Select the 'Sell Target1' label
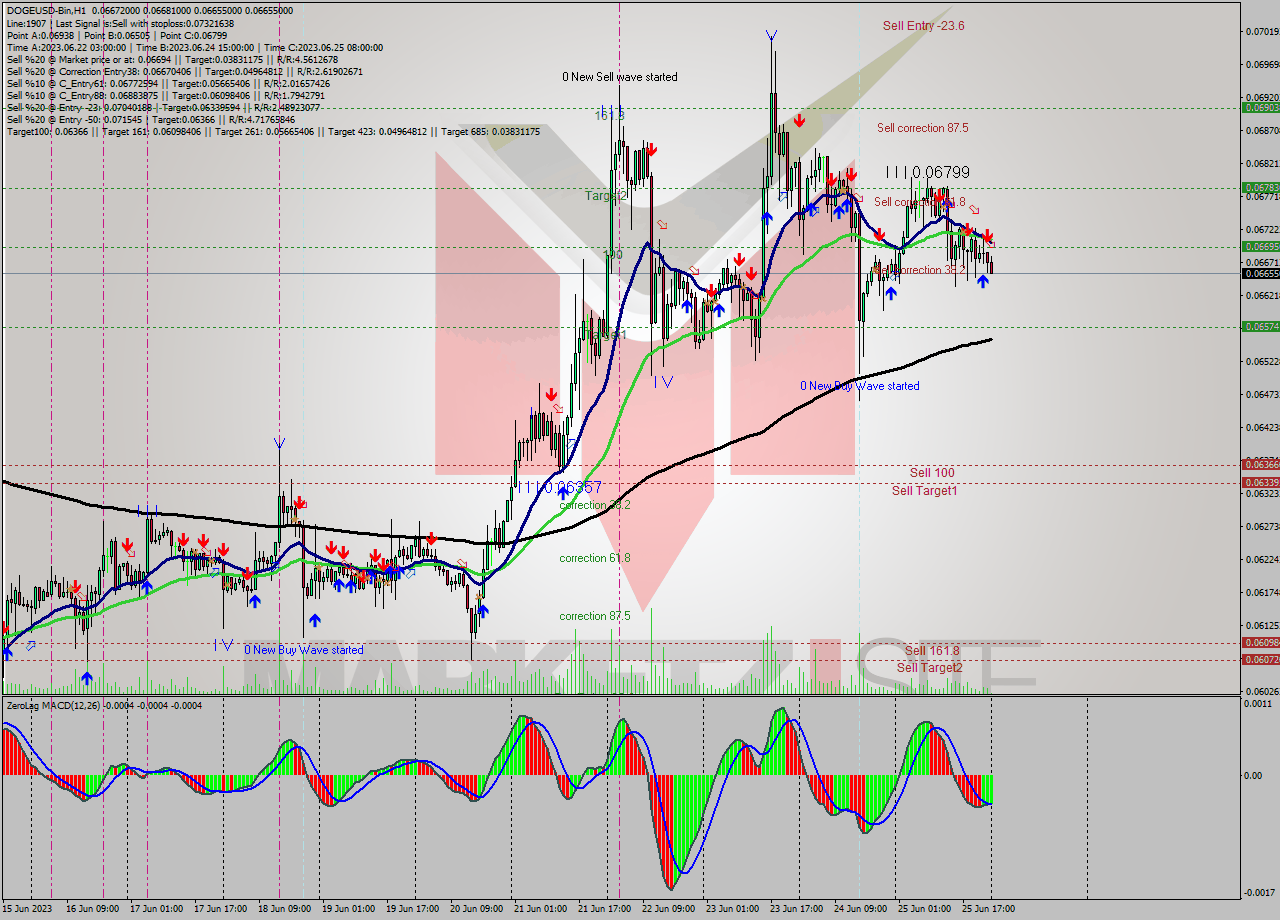1280x920 pixels. [x=924, y=490]
